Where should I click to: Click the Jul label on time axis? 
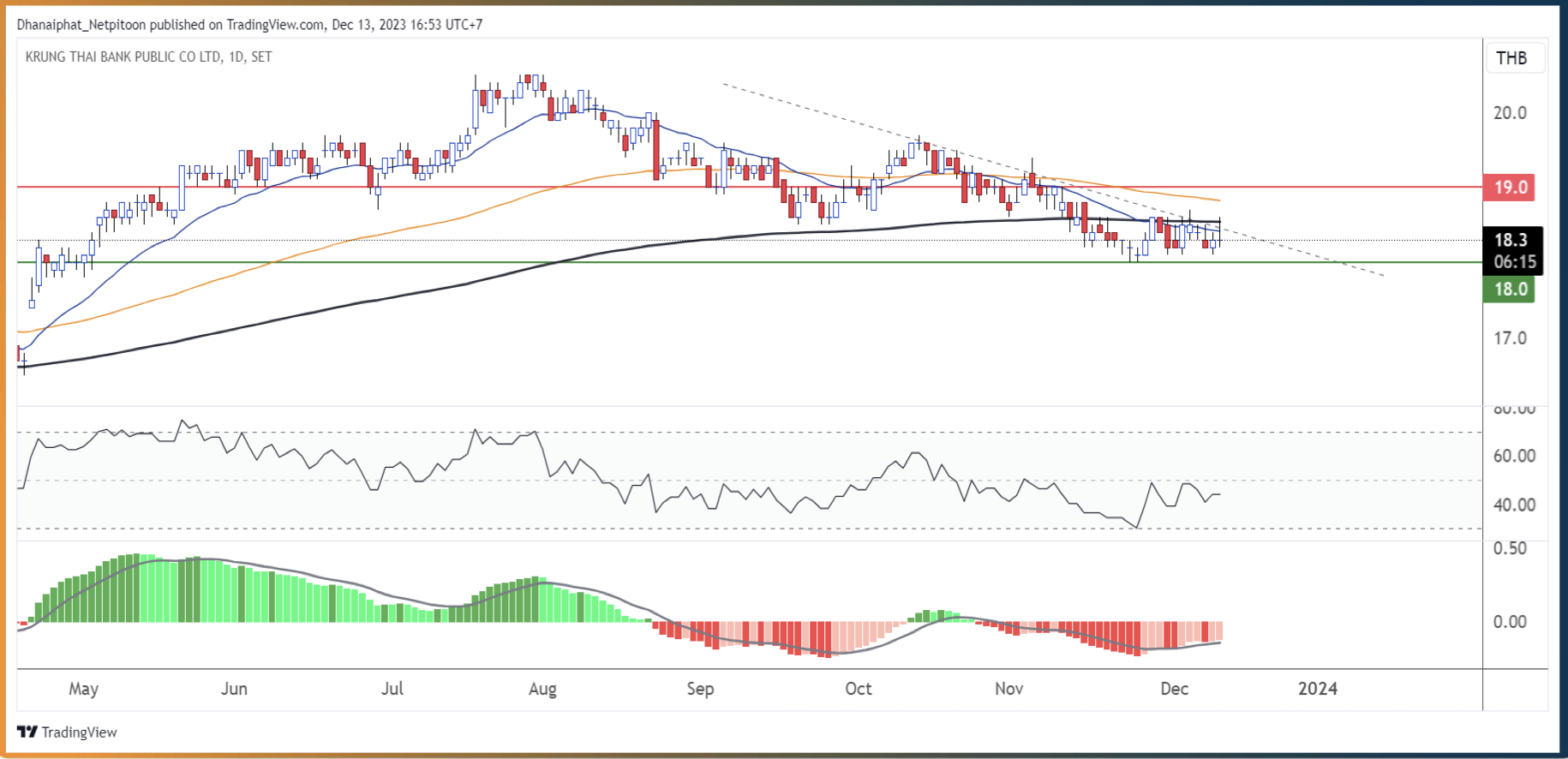[x=392, y=689]
